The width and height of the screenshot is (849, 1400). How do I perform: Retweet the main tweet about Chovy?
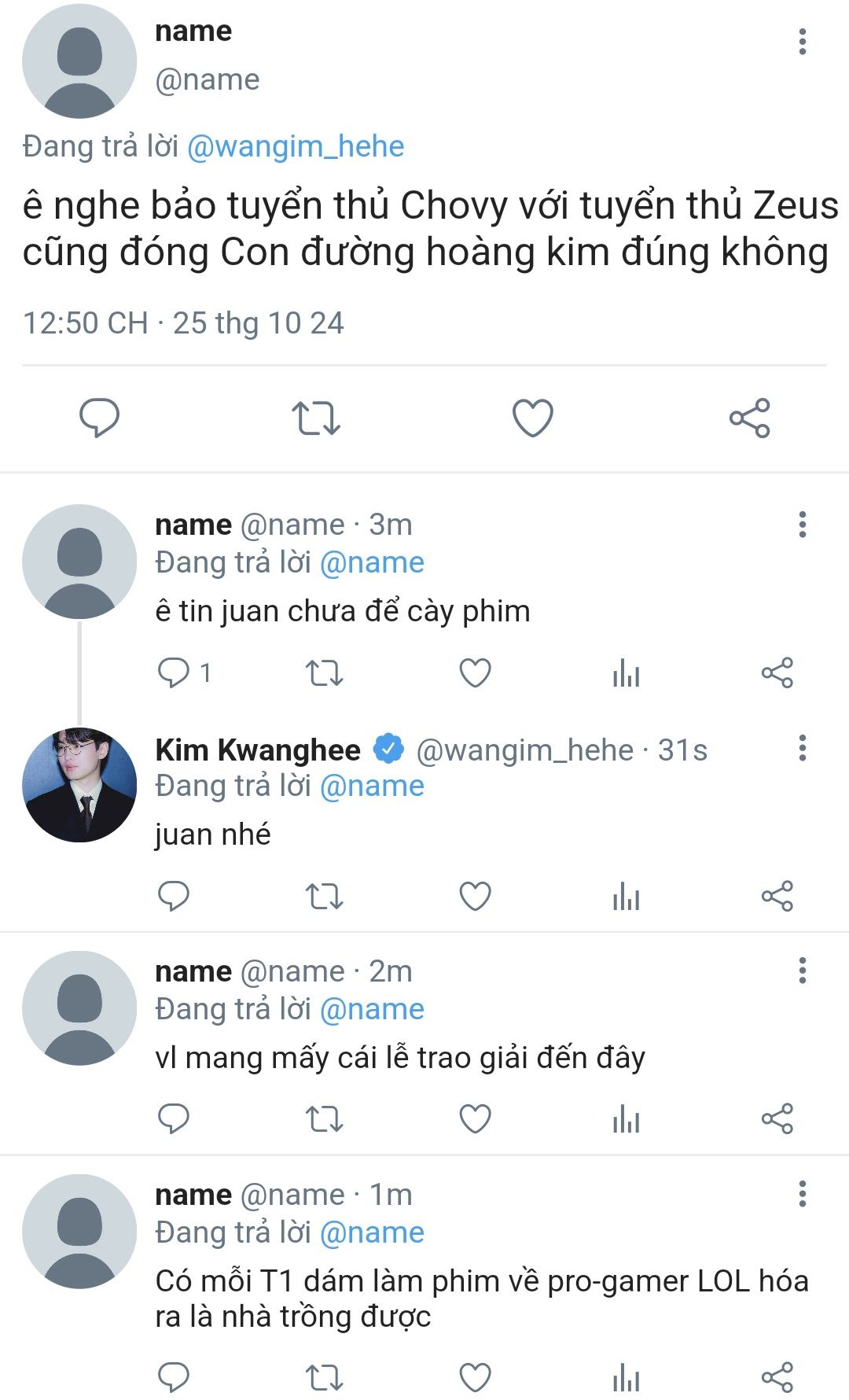[316, 418]
